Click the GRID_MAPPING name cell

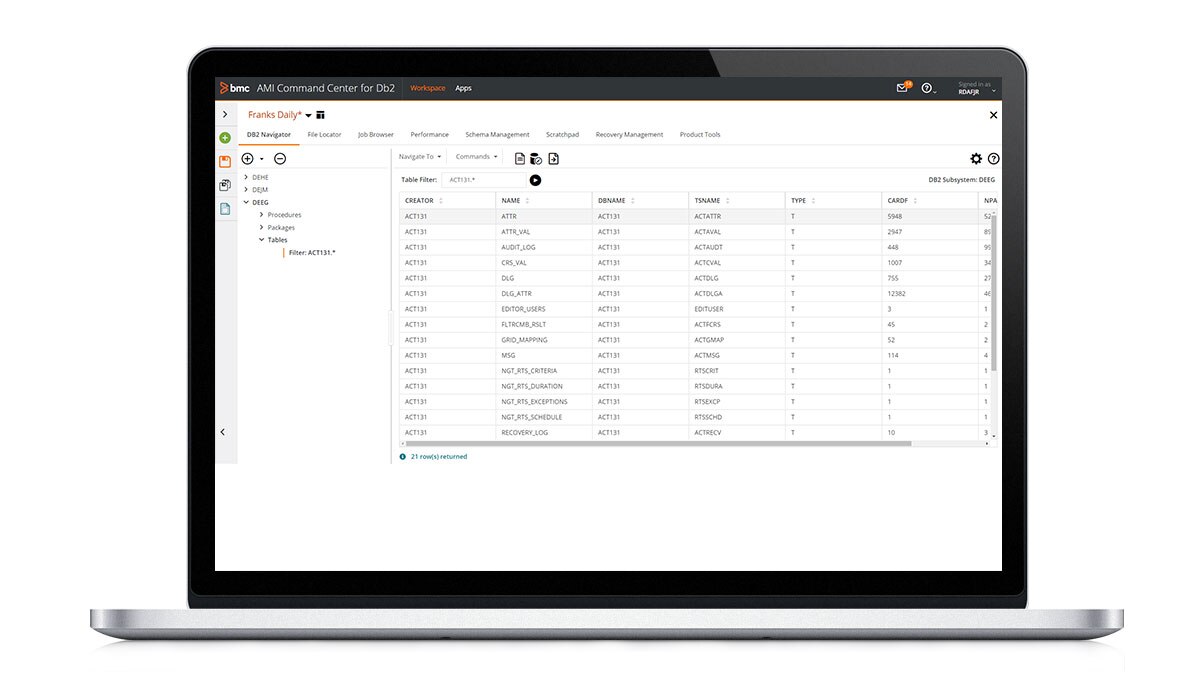[x=545, y=340]
